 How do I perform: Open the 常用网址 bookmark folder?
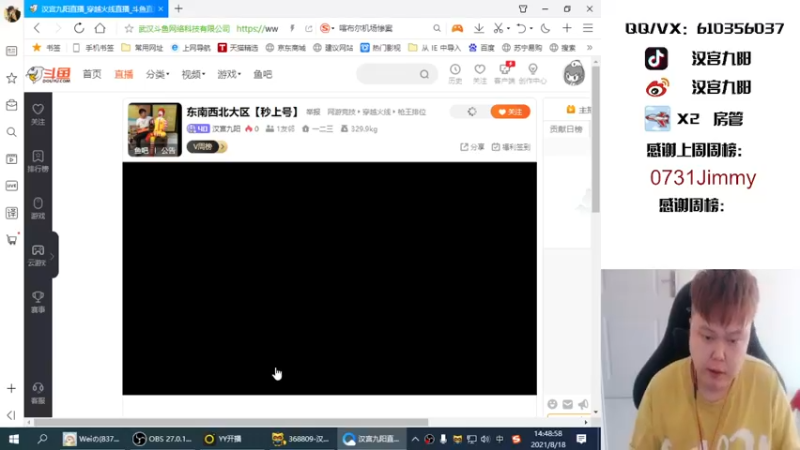tap(142, 47)
